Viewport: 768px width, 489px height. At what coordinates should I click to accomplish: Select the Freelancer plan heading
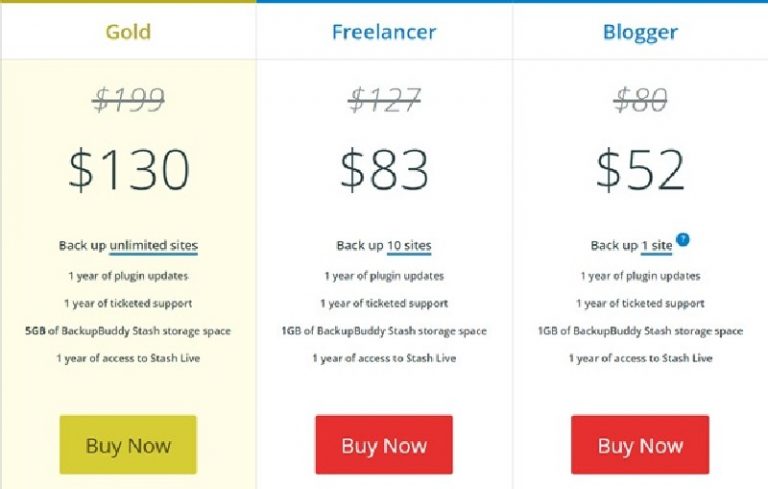(x=384, y=32)
